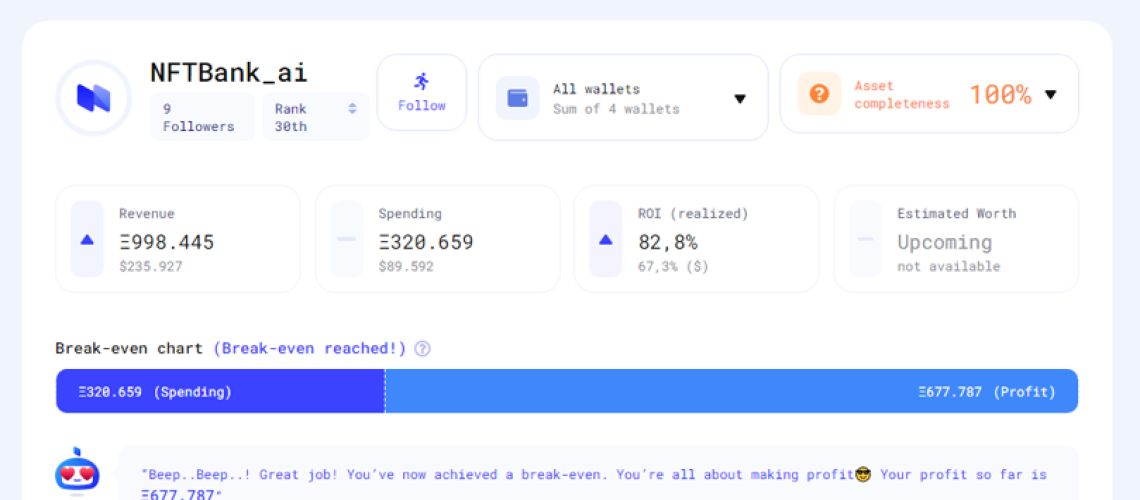Image resolution: width=1140 pixels, height=500 pixels.
Task: Click the running-person Follow icon
Action: click(x=422, y=81)
